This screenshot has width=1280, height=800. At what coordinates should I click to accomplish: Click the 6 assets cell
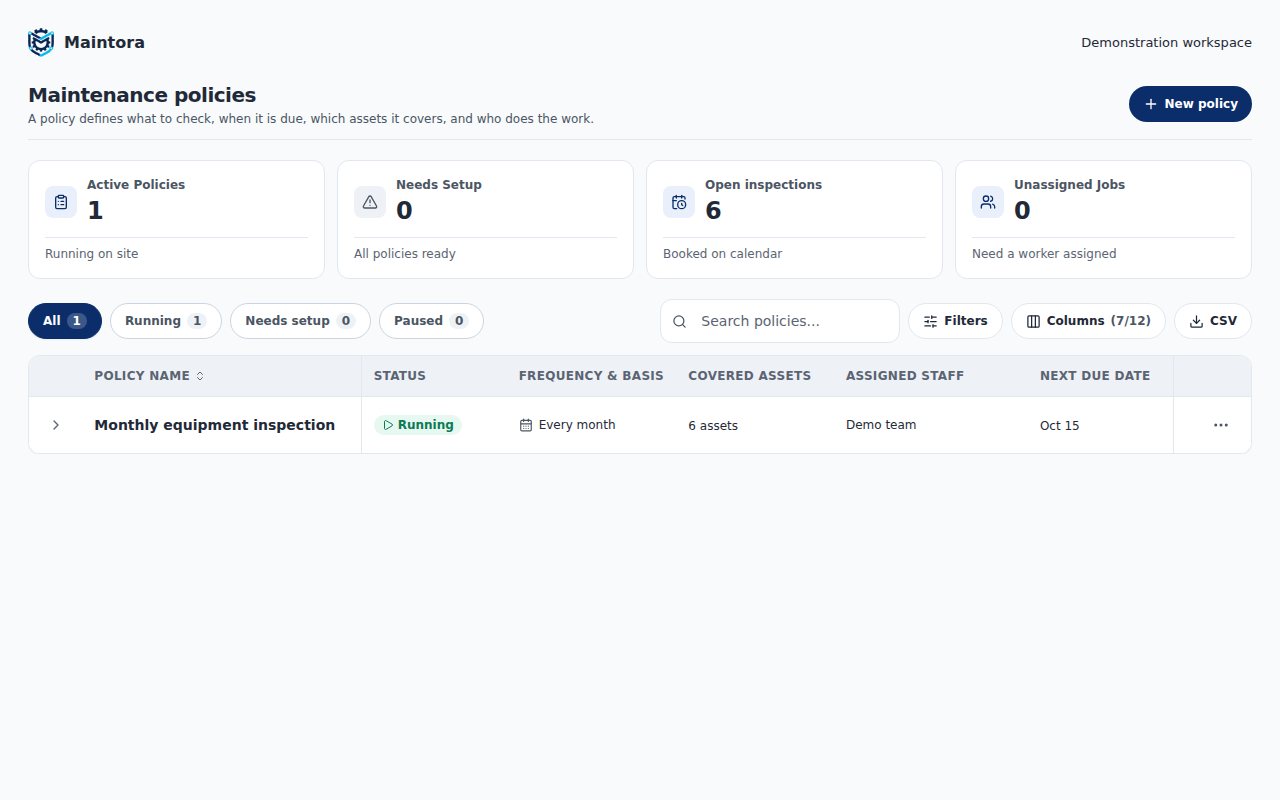click(x=713, y=426)
